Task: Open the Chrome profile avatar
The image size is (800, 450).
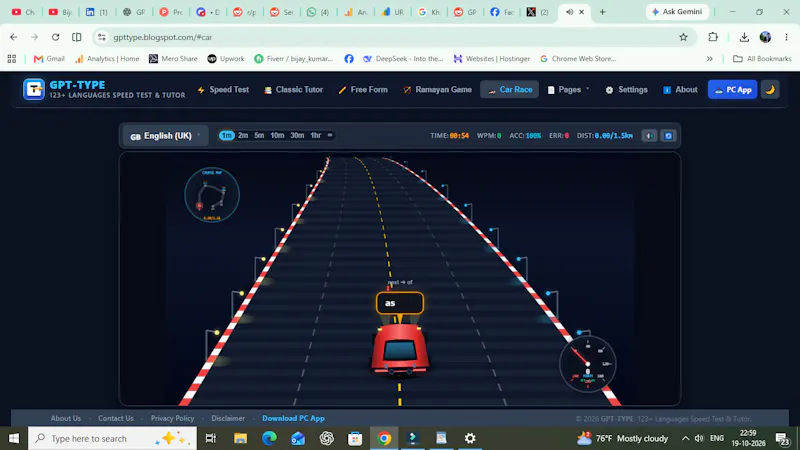Action: click(x=765, y=37)
